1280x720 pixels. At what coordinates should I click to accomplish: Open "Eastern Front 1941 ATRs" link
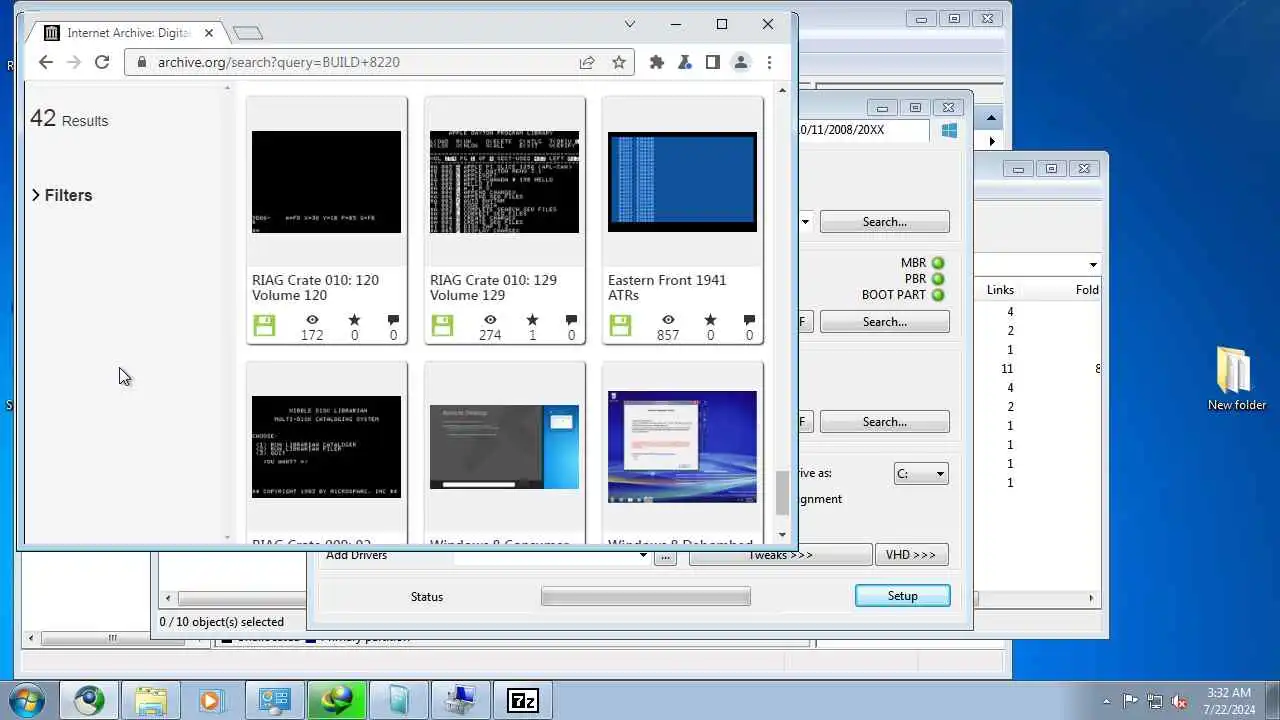click(667, 288)
